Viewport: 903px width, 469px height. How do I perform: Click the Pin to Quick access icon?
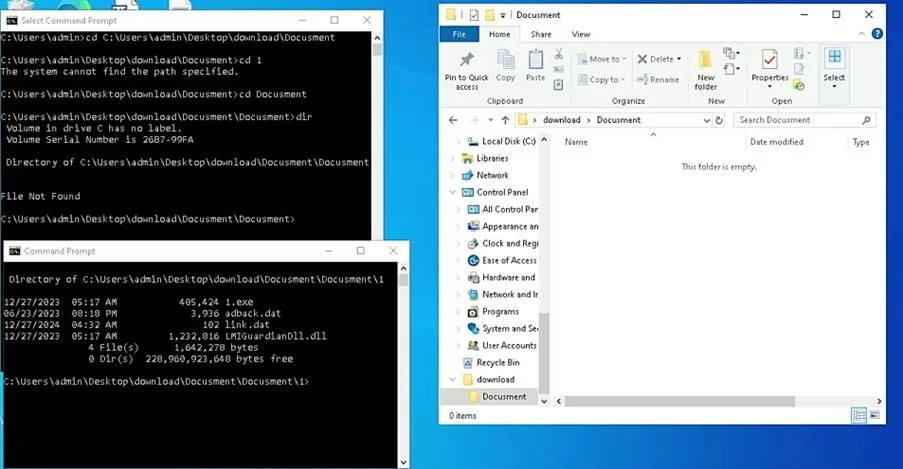click(466, 60)
